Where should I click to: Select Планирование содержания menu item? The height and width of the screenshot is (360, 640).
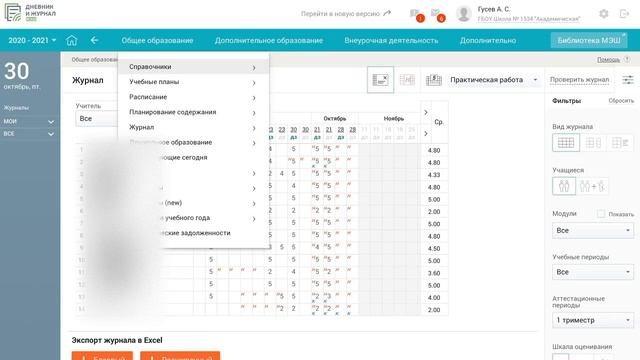[193, 112]
